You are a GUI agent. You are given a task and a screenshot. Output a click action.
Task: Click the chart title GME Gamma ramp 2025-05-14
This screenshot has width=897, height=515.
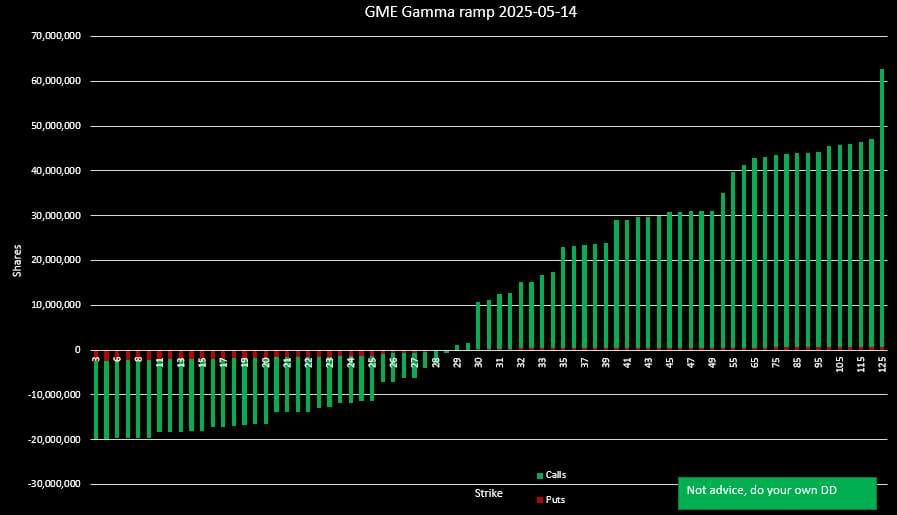pos(471,12)
